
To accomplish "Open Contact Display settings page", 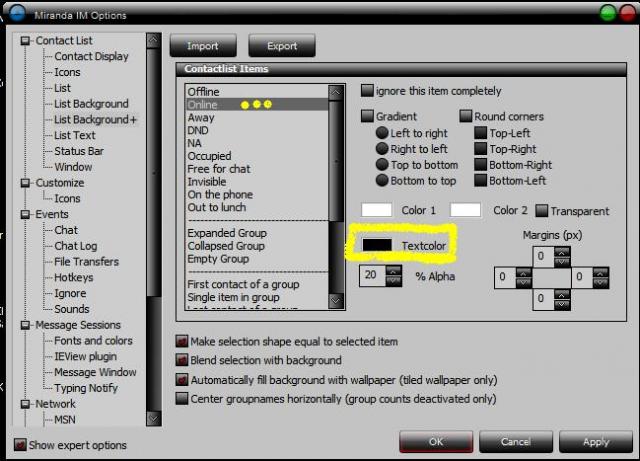I will (x=91, y=56).
